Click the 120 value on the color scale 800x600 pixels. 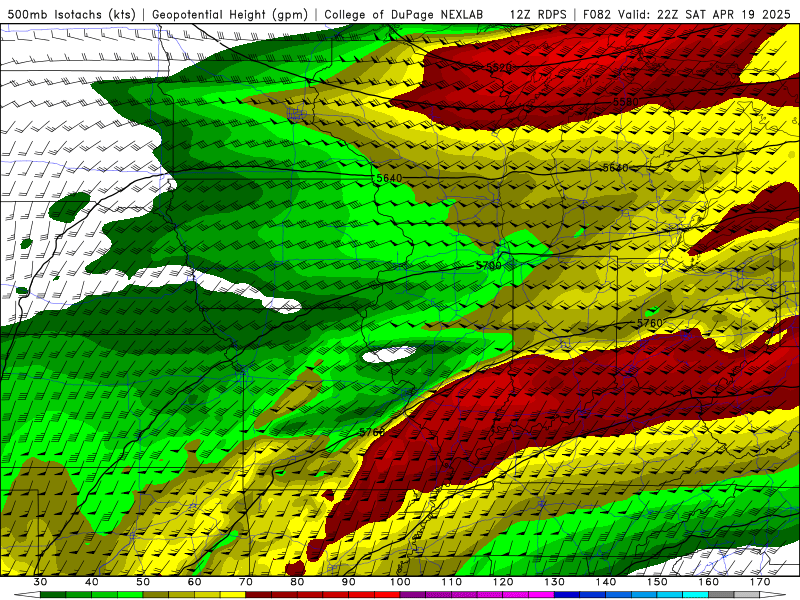pos(503,582)
